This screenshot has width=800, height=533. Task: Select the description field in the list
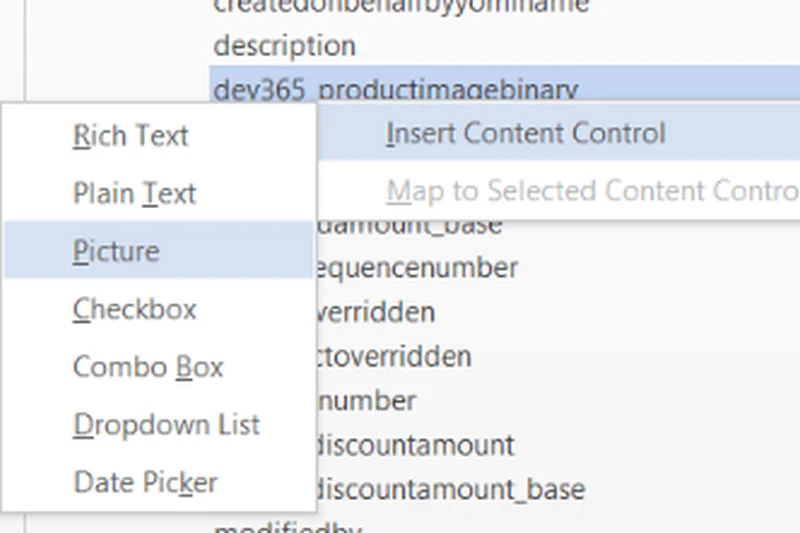point(284,46)
